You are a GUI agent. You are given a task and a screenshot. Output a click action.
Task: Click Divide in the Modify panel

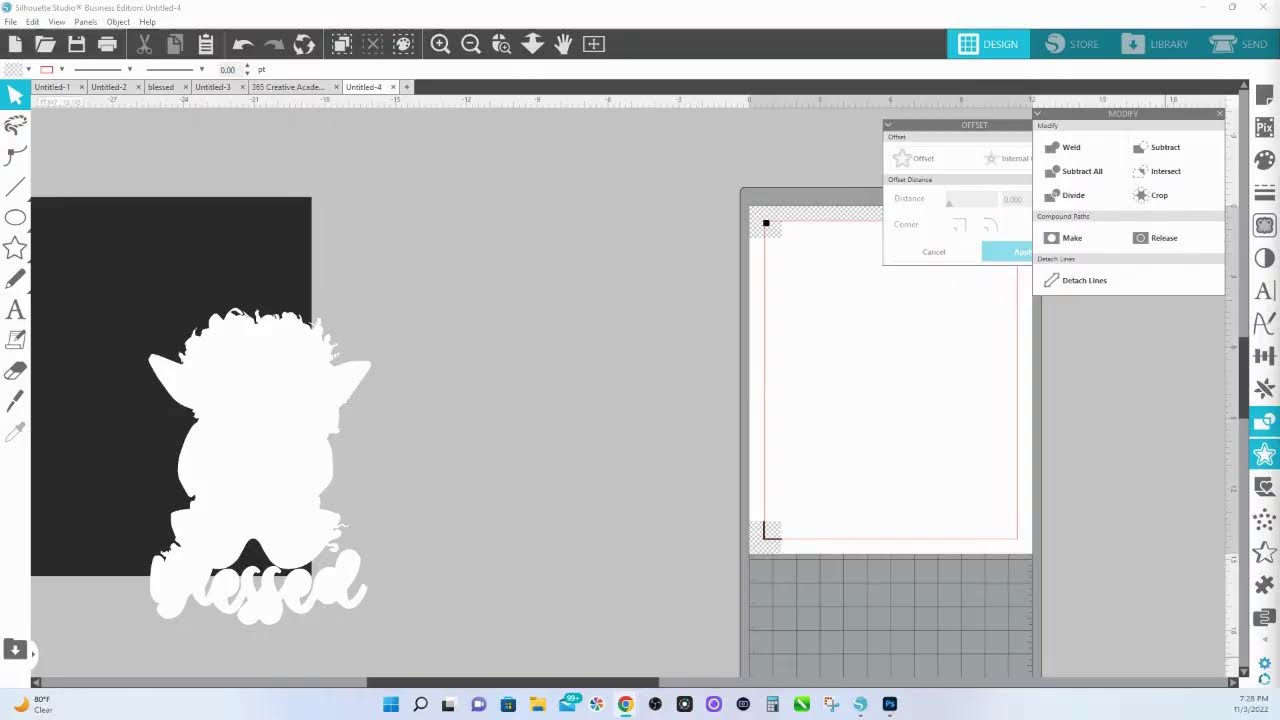[x=1064, y=195]
